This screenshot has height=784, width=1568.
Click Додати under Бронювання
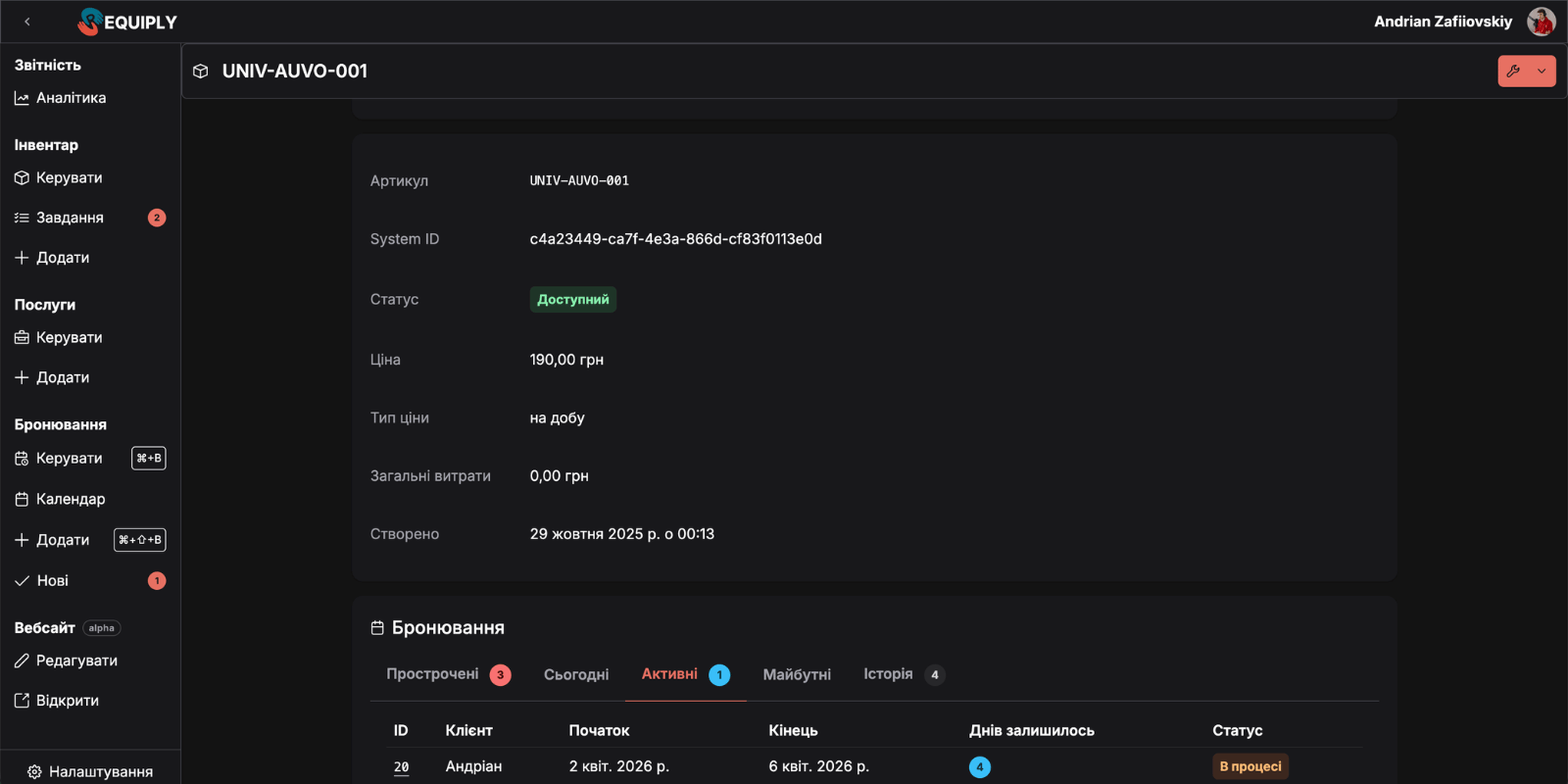[x=62, y=540]
